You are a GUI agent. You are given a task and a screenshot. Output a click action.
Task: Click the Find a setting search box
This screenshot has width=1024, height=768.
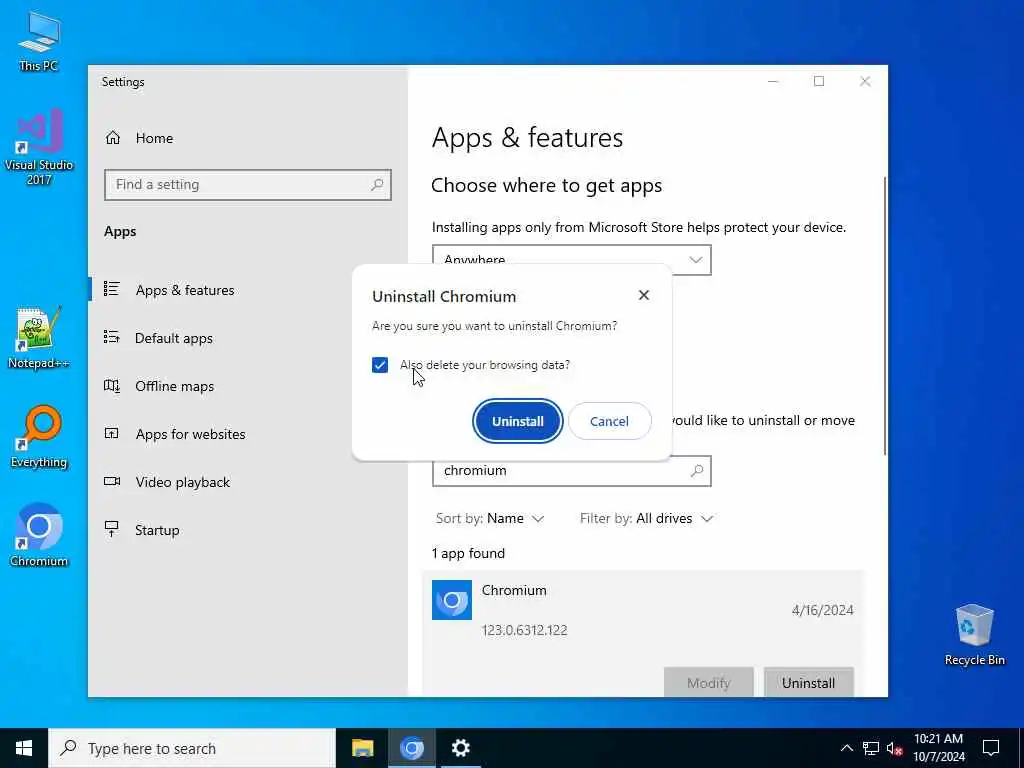click(x=248, y=185)
